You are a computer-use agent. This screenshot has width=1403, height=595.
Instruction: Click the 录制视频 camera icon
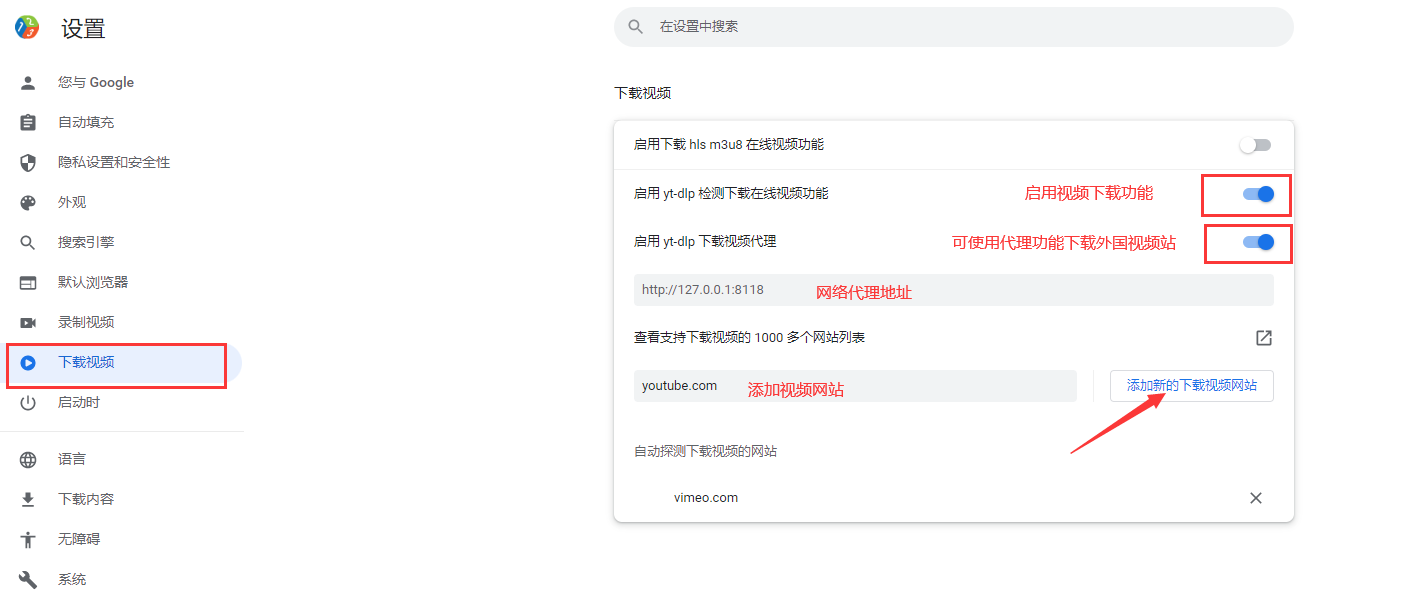point(28,323)
